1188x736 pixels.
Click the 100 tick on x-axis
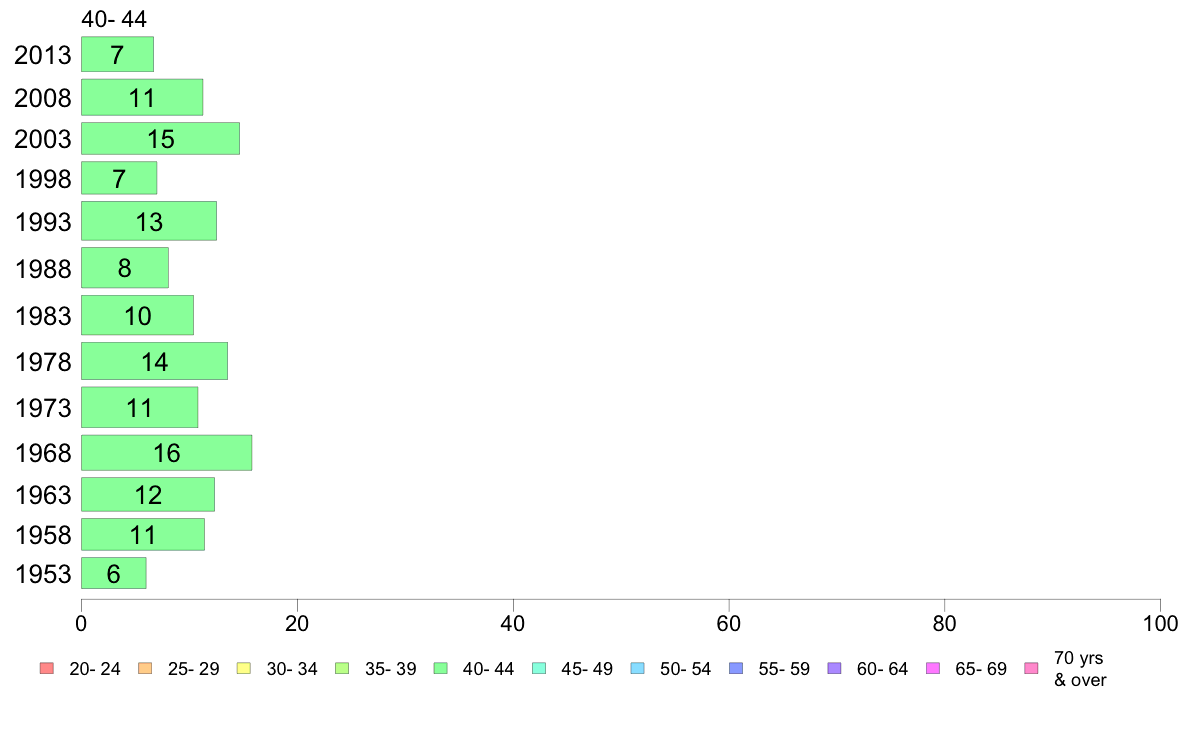pyautogui.click(x=1160, y=624)
